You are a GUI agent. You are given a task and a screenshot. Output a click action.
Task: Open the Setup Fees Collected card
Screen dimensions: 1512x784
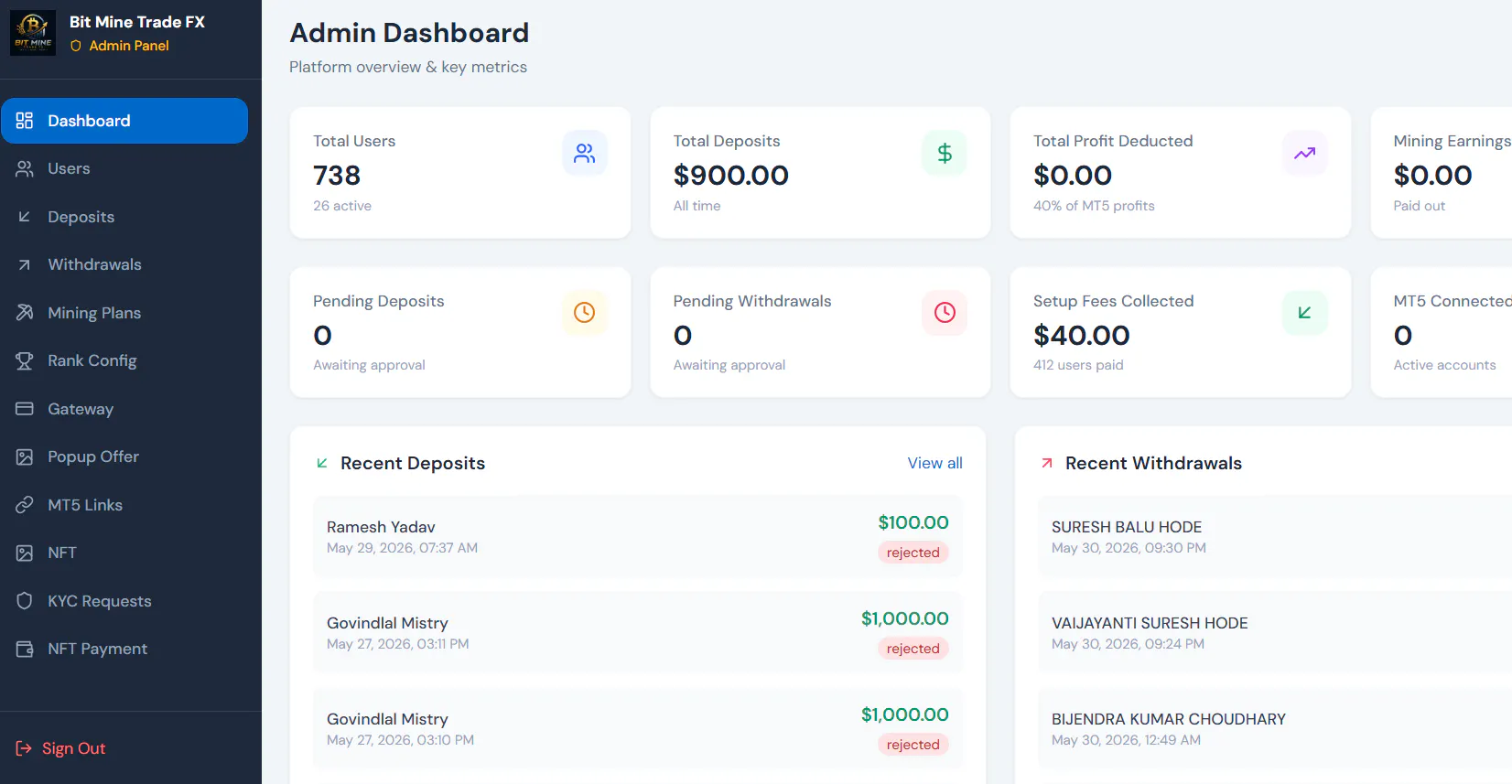click(1181, 332)
